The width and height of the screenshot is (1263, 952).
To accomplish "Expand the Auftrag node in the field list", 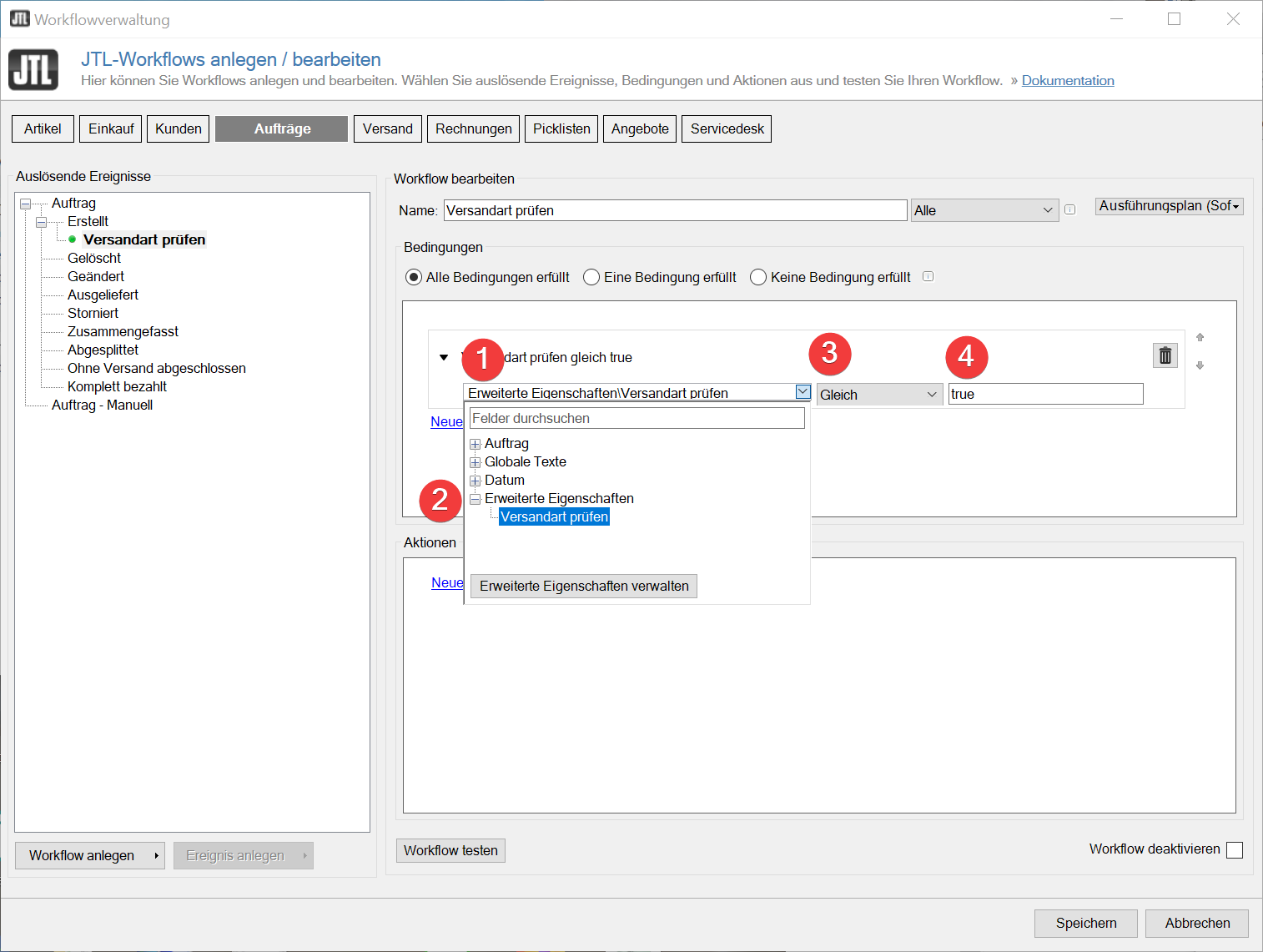I will point(475,444).
